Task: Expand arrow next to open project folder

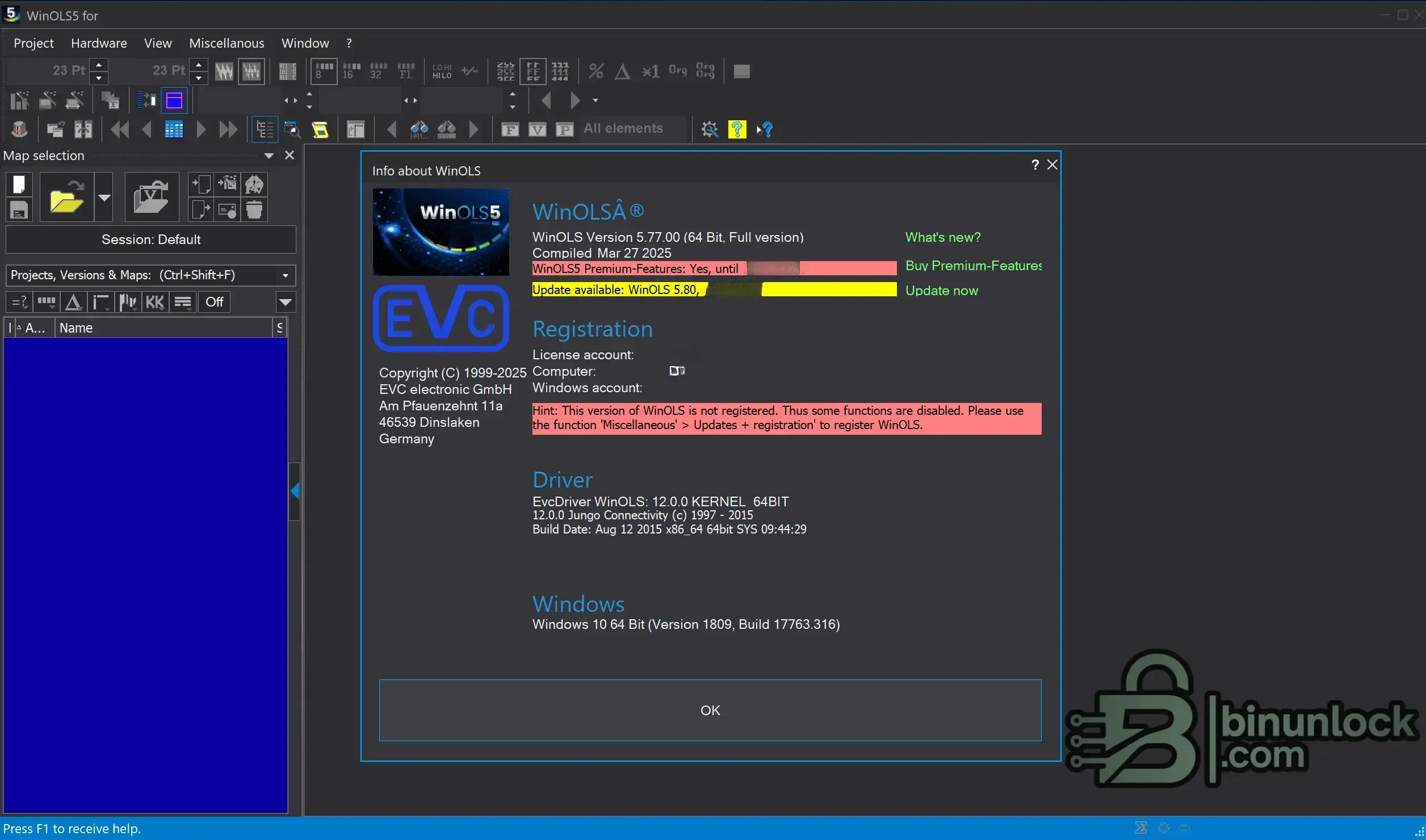Action: (x=104, y=197)
